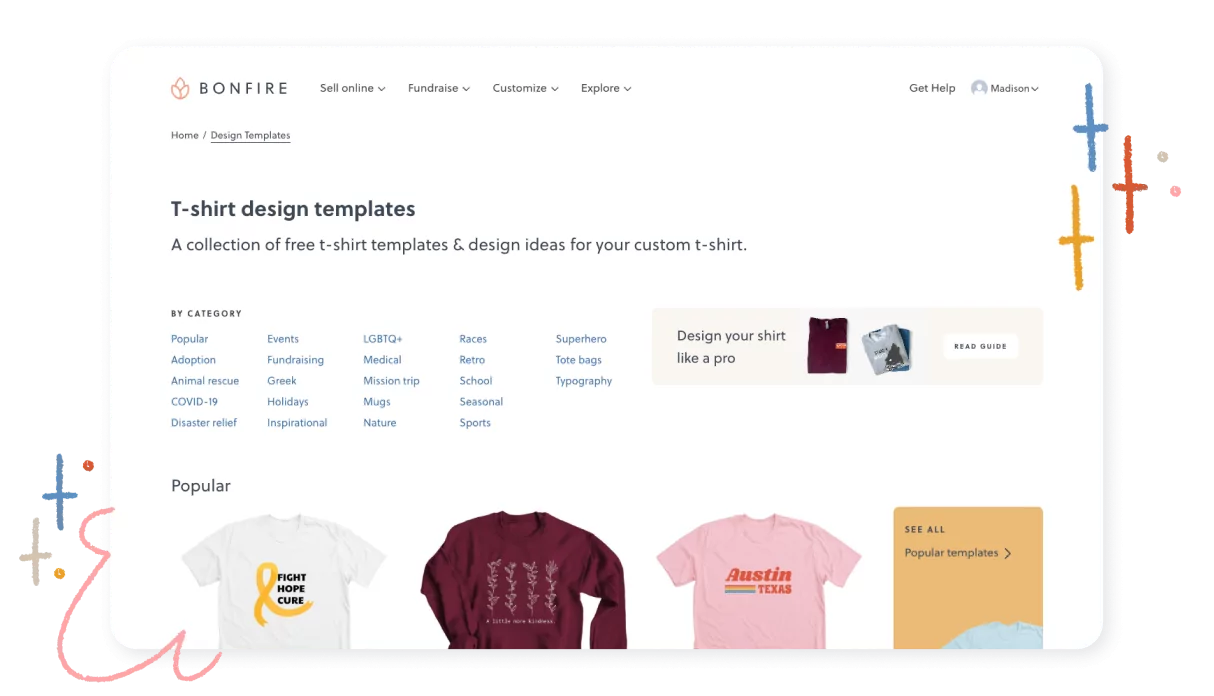The height and width of the screenshot is (696, 1214).
Task: Click the folded gray shirts image in banner
Action: 886,349
